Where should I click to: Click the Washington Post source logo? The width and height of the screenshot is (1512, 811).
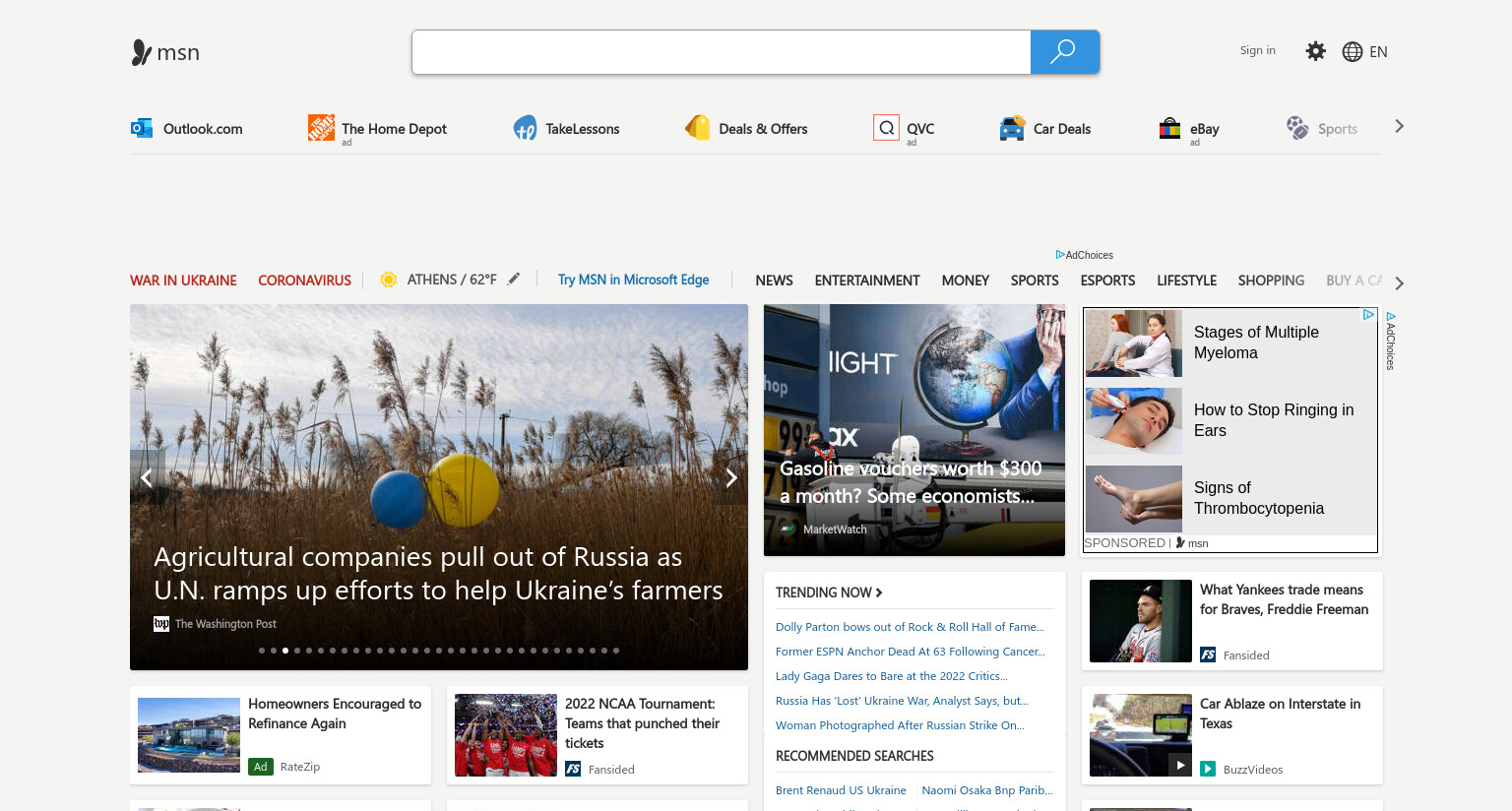point(161,624)
